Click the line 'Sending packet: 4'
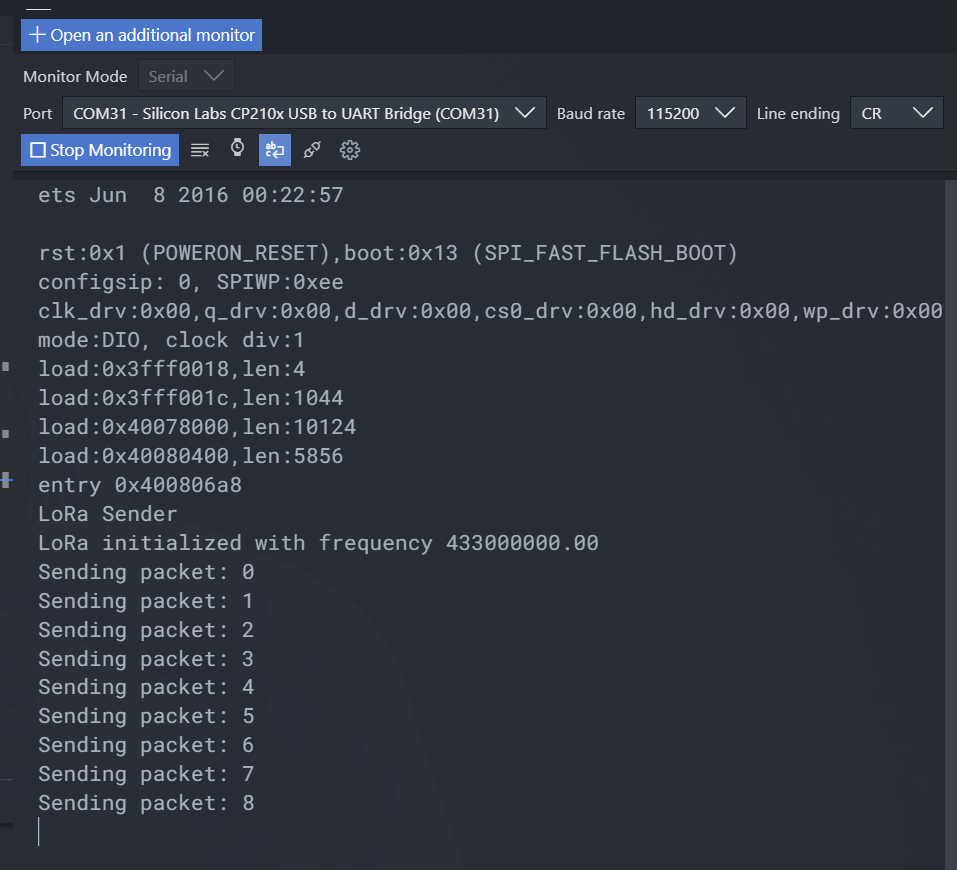Screen dimensions: 957x870 [x=146, y=687]
